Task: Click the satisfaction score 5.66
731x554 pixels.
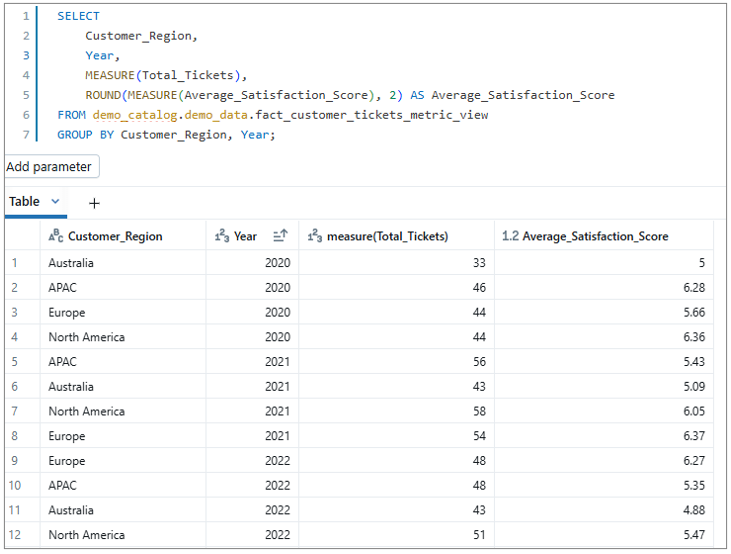Action: 694,312
